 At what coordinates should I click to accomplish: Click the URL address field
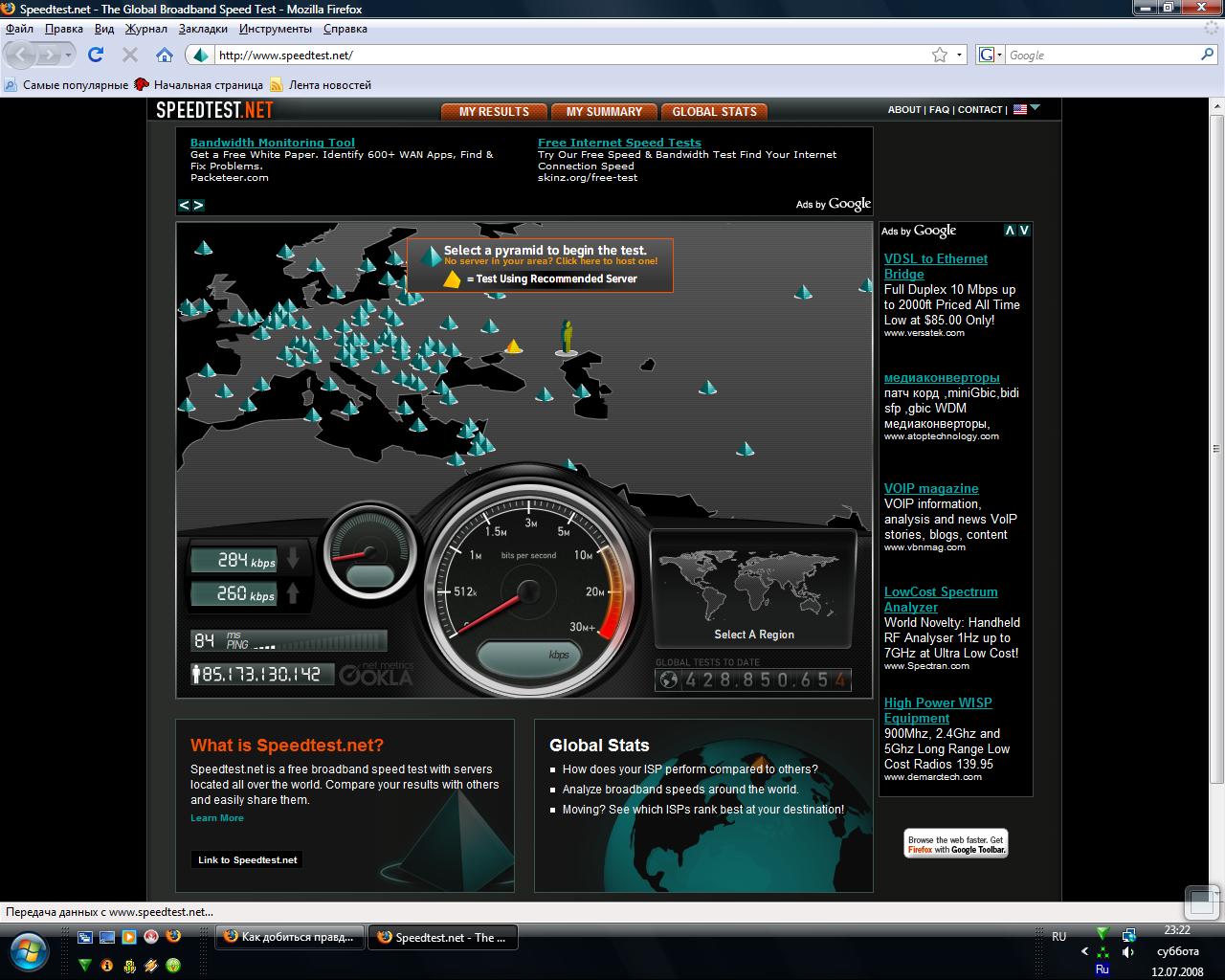(x=570, y=55)
